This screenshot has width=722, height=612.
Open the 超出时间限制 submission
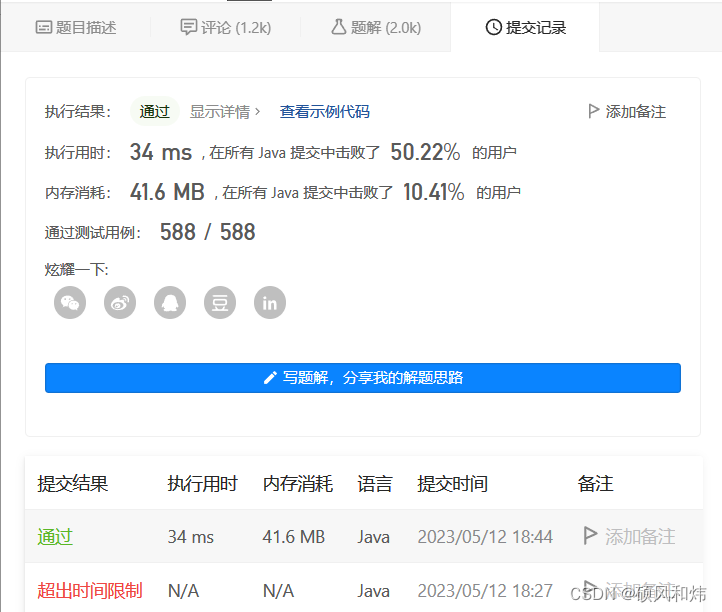(x=90, y=590)
